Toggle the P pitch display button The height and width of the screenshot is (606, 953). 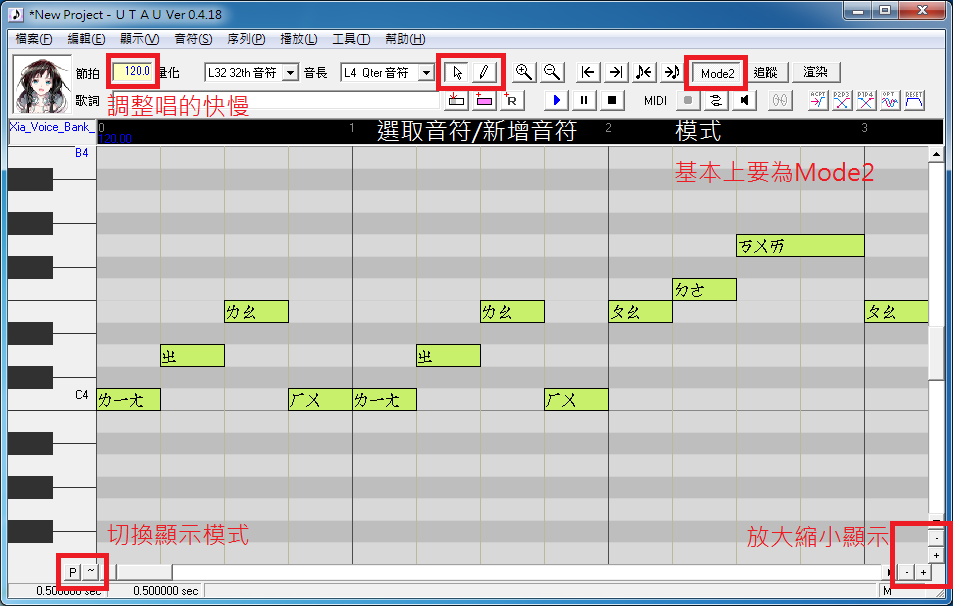pyautogui.click(x=72, y=572)
